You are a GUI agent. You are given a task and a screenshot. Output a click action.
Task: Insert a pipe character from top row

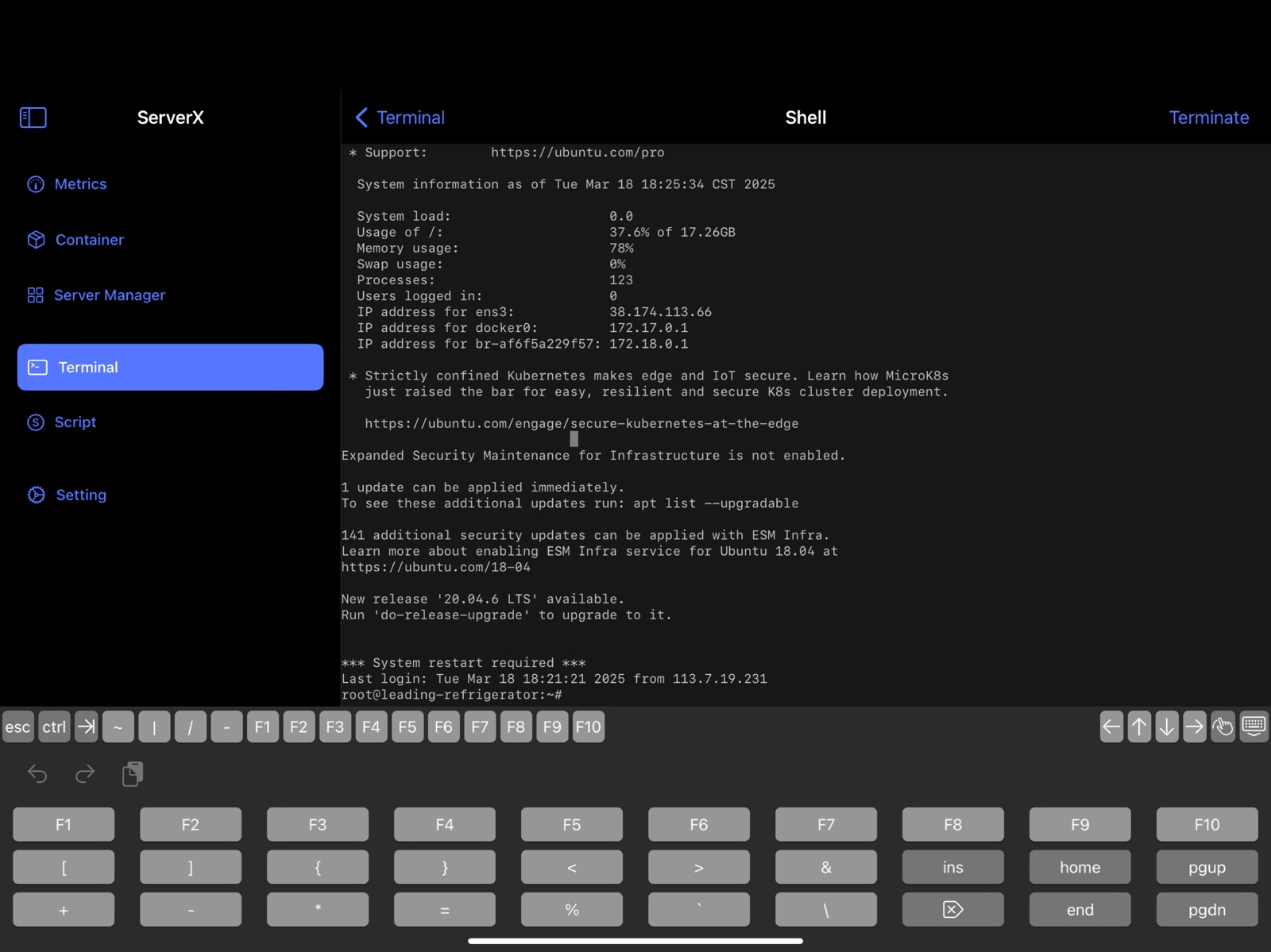pyautogui.click(x=154, y=727)
